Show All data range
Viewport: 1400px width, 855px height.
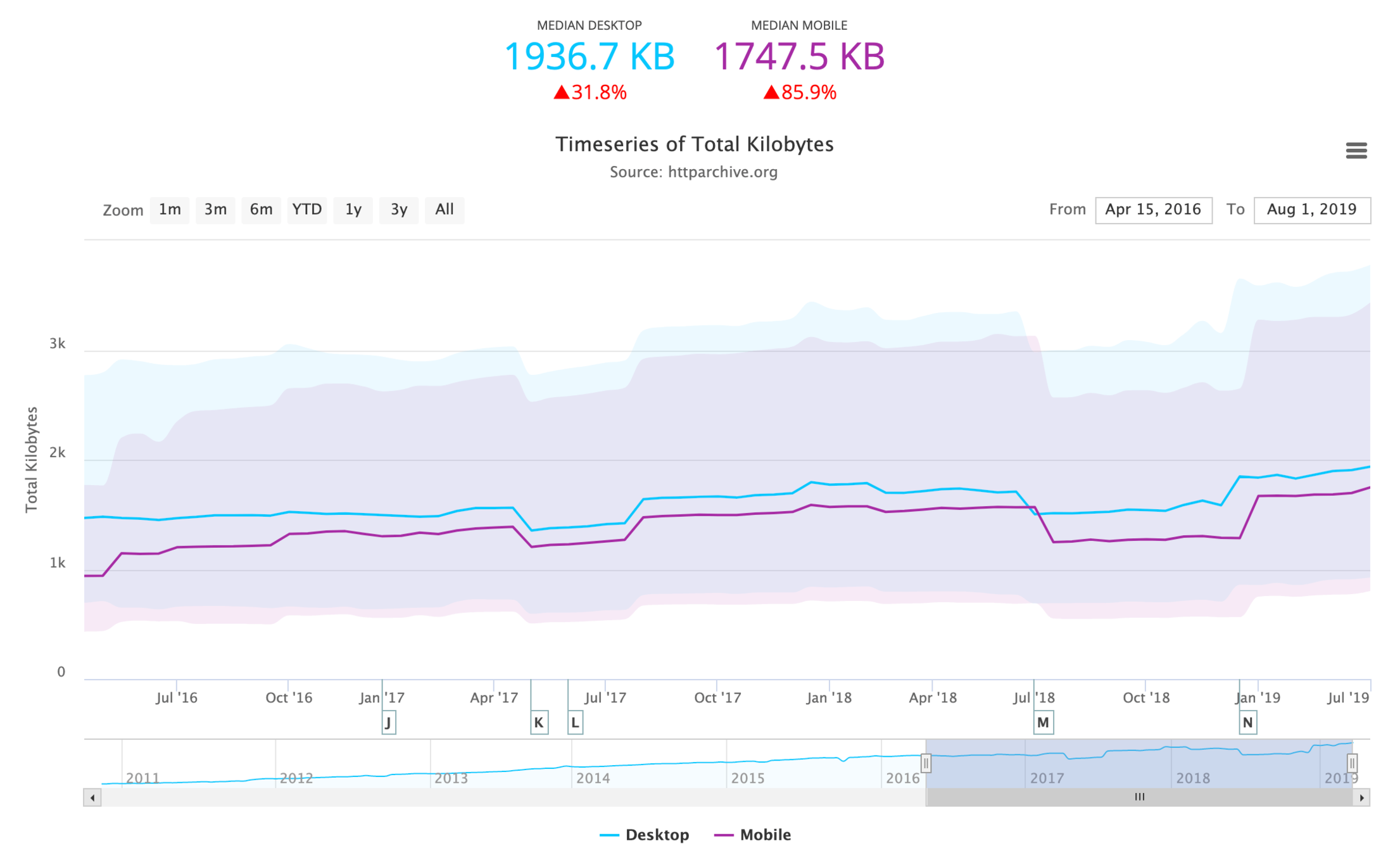pos(445,210)
